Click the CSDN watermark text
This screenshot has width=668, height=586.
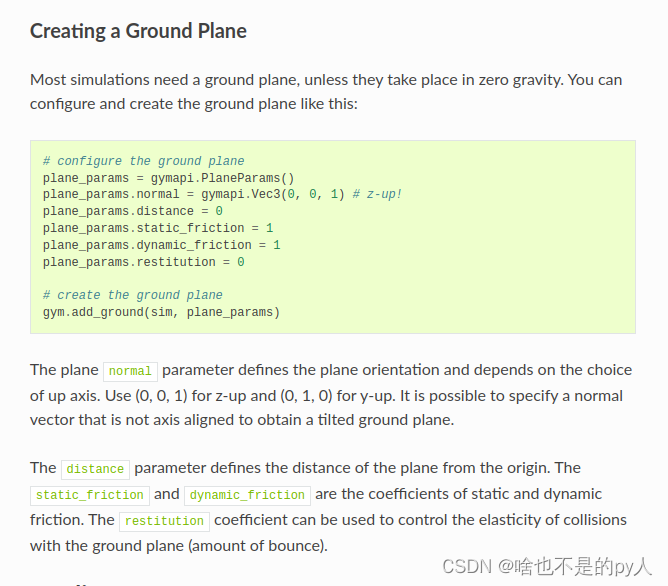coord(547,567)
